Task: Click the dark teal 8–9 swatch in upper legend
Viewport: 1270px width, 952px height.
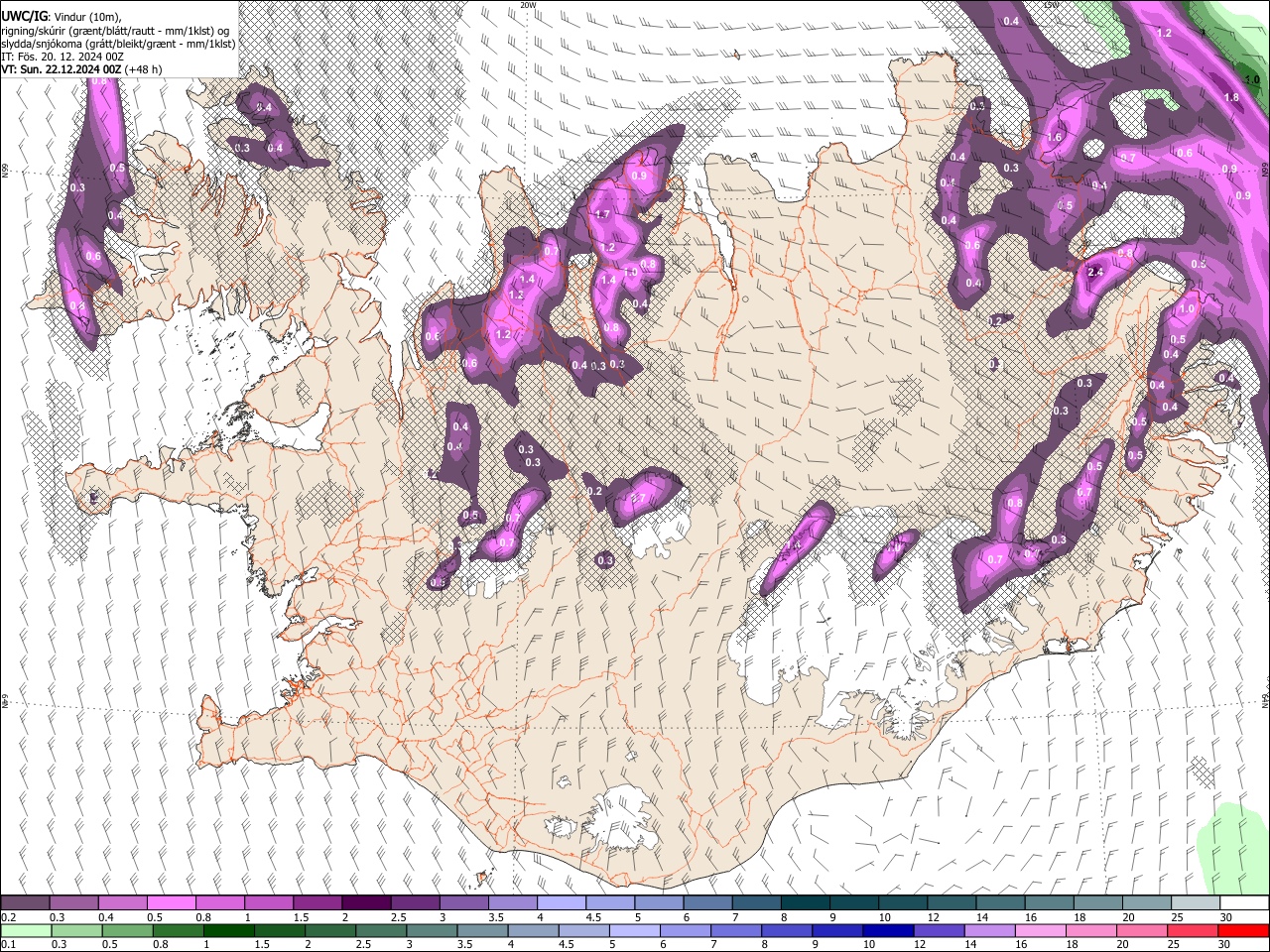Action: [x=805, y=903]
